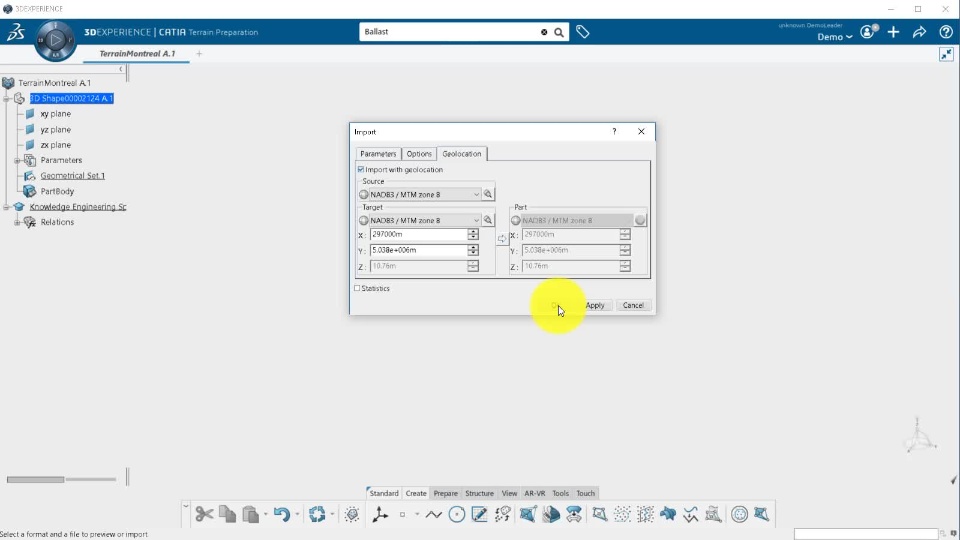
Task: Expand the Relations tree node
Action: [17, 222]
